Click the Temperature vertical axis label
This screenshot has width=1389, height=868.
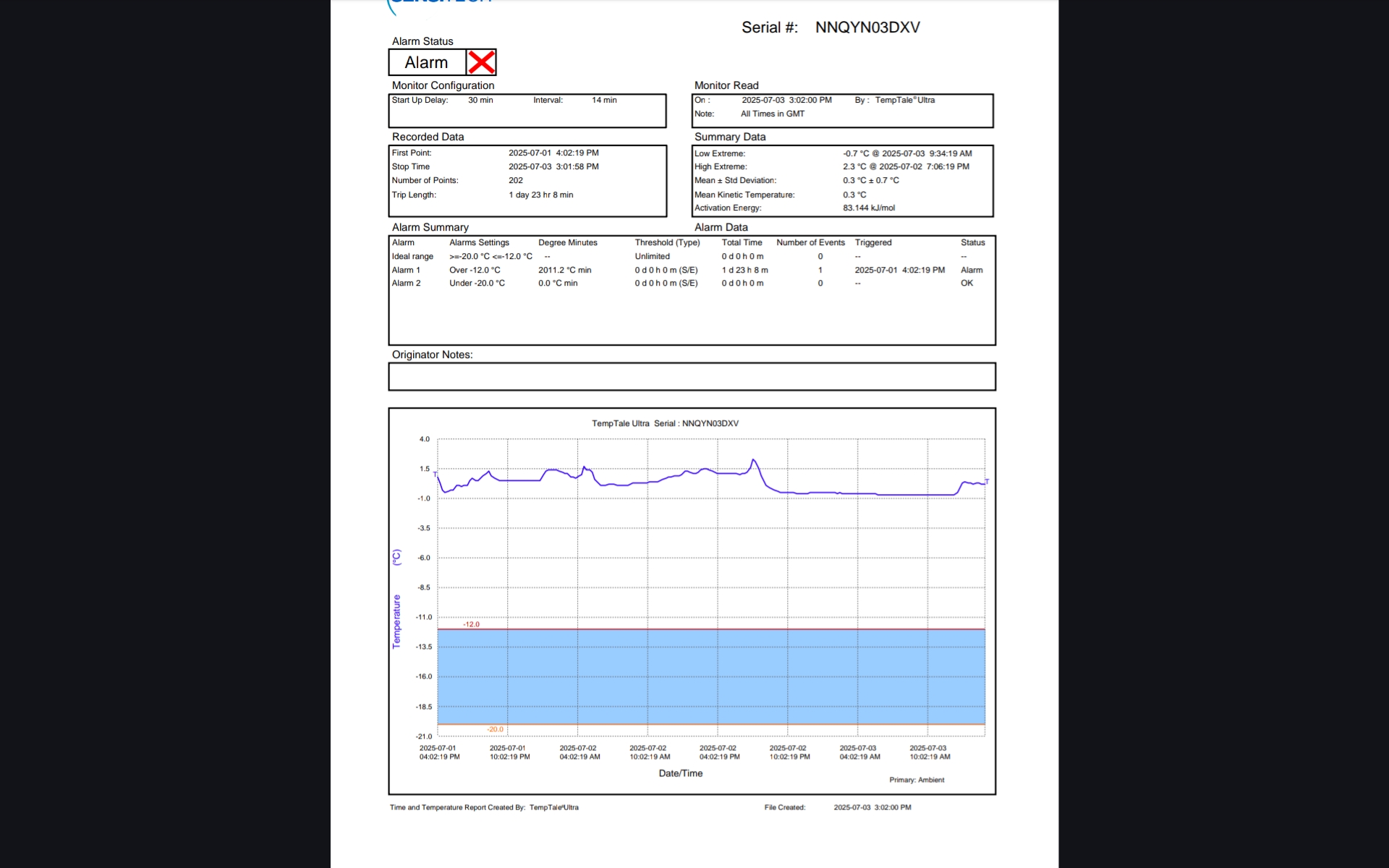click(x=396, y=621)
